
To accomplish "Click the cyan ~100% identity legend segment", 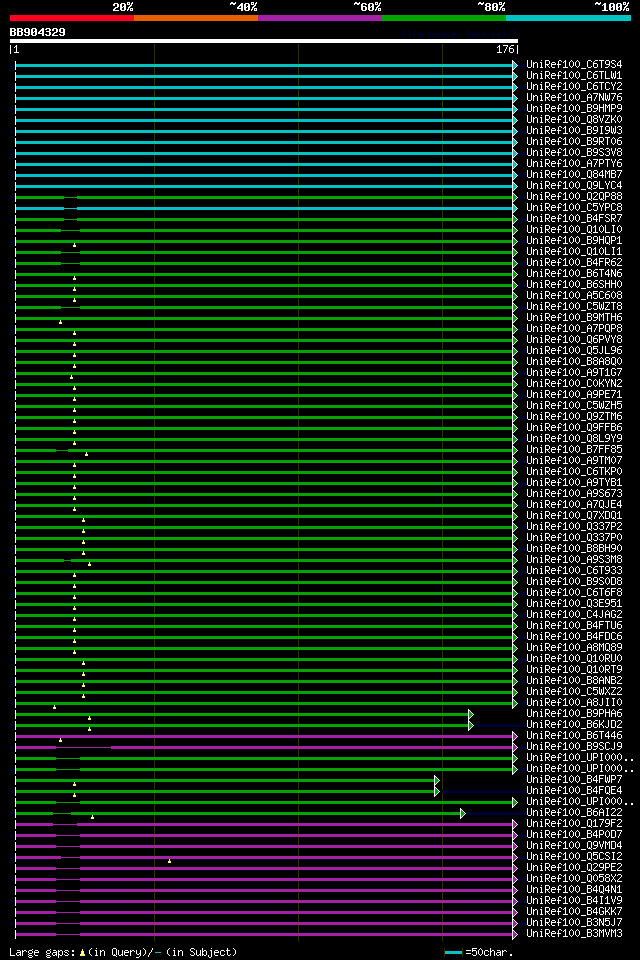I will pyautogui.click(x=568, y=18).
